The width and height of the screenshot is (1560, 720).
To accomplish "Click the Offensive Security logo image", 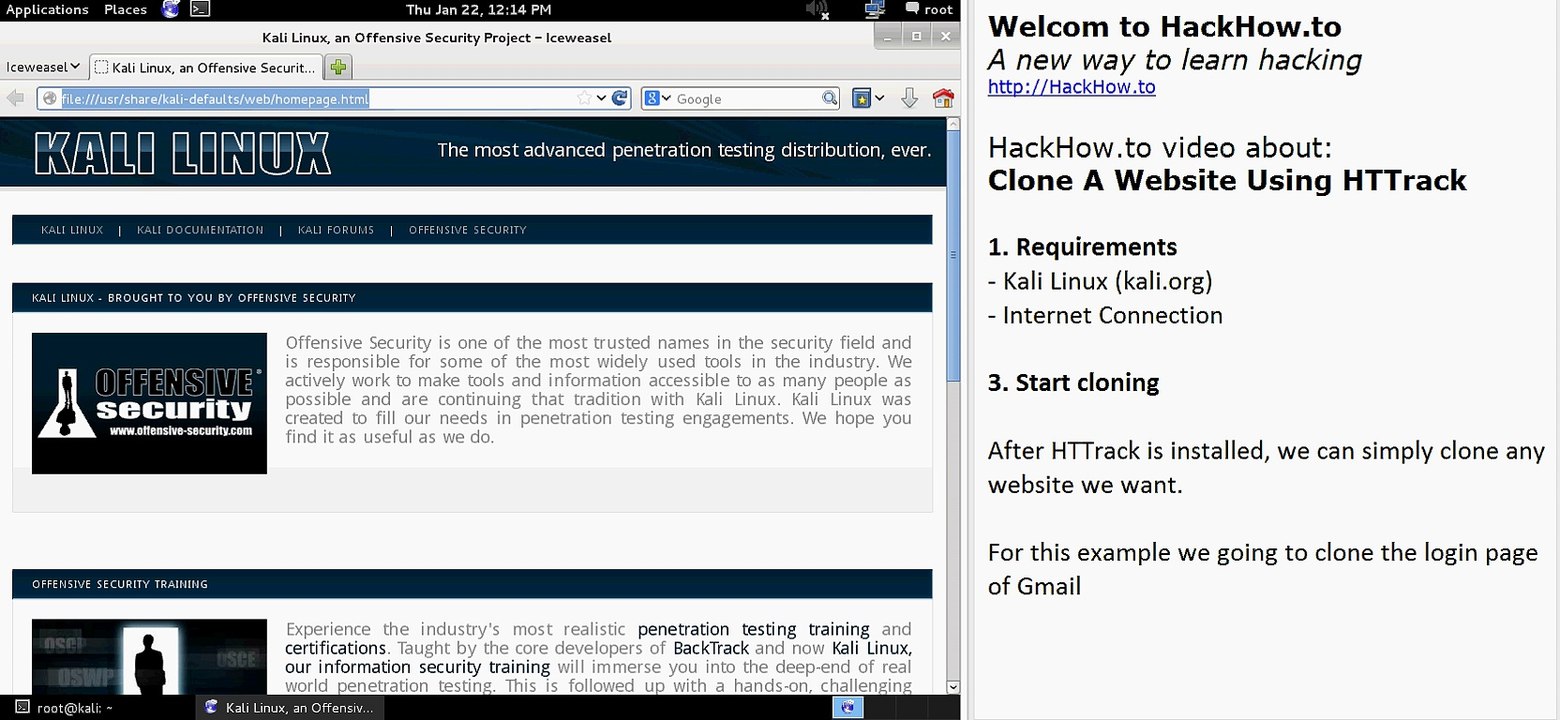I will click(149, 403).
